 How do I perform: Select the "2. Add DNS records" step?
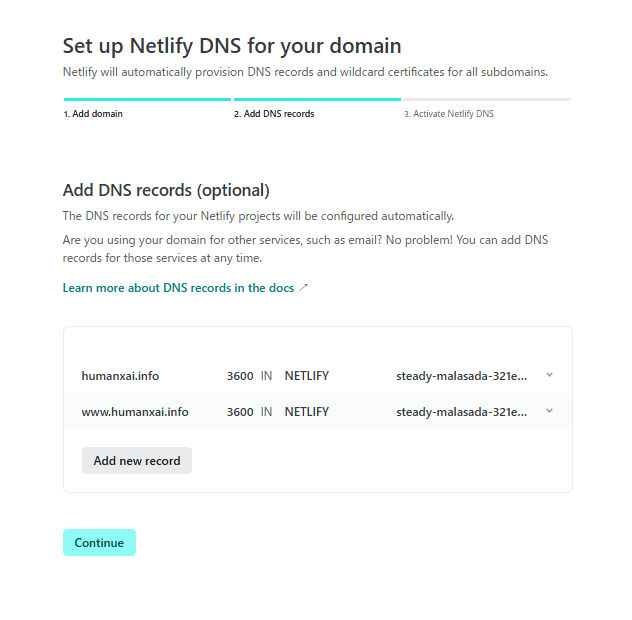point(274,114)
